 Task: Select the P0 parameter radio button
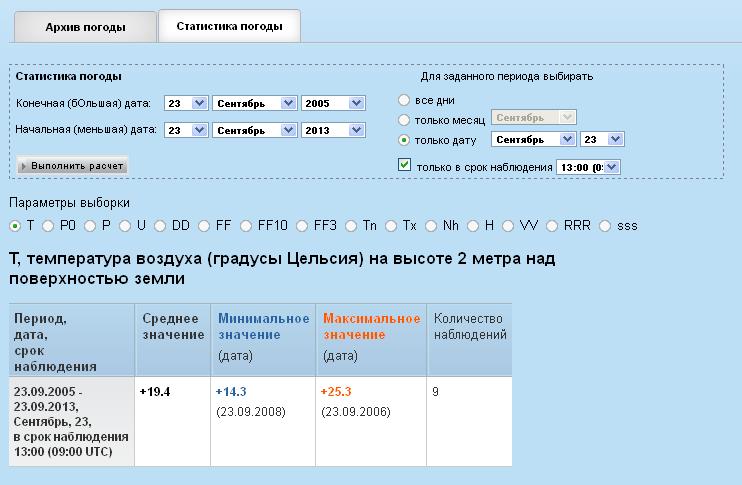tap(48, 225)
